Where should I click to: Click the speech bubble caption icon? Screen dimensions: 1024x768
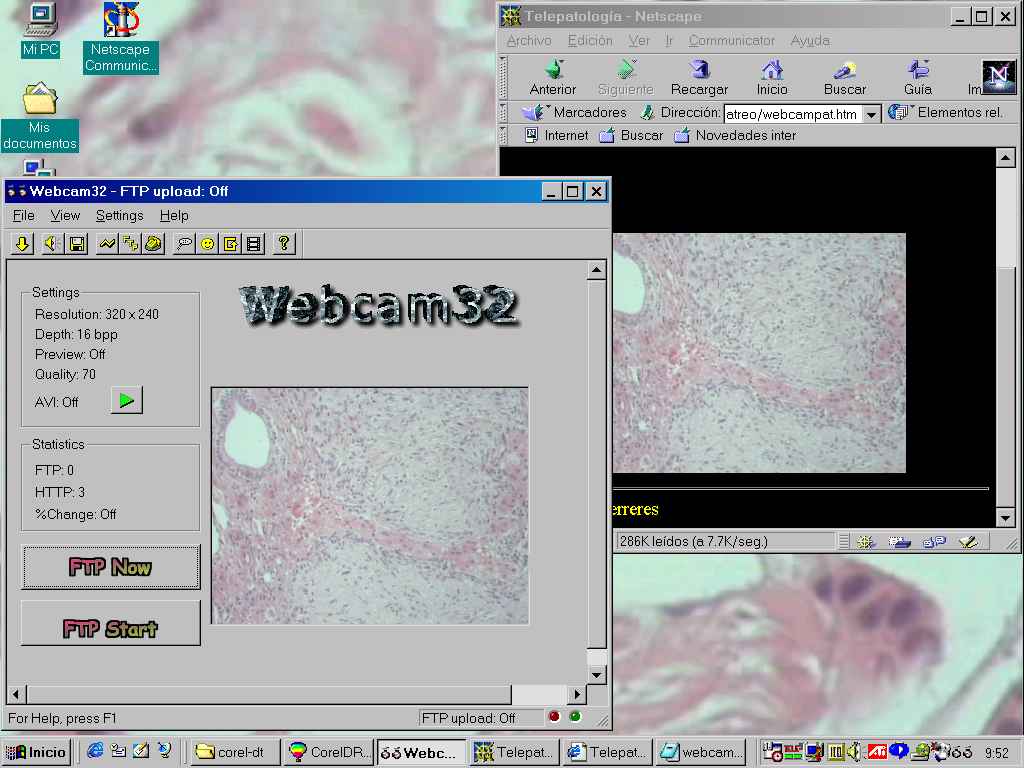[183, 243]
